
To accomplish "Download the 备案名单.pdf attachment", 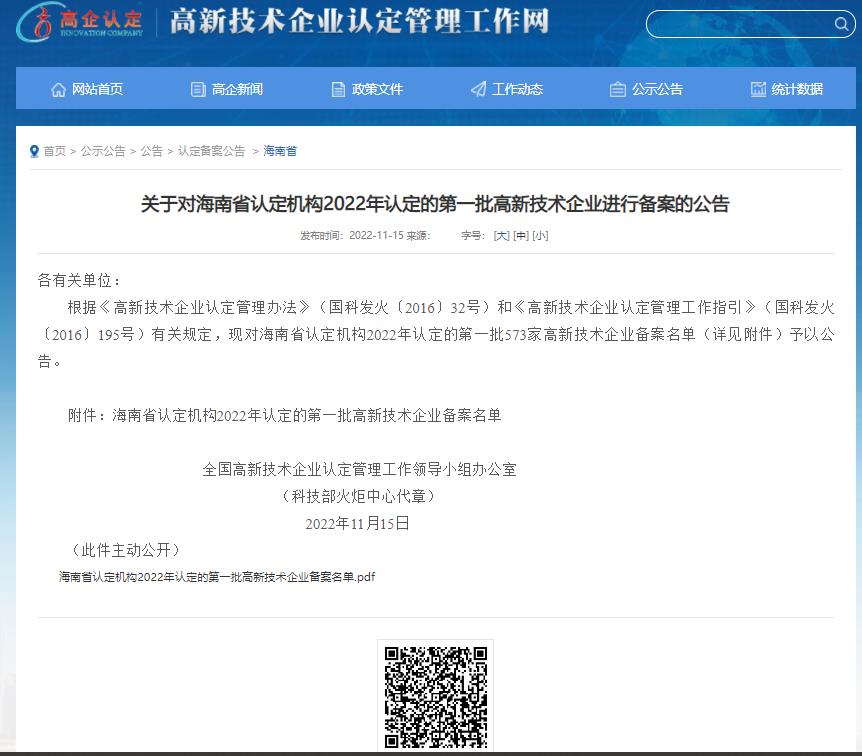I will point(216,577).
